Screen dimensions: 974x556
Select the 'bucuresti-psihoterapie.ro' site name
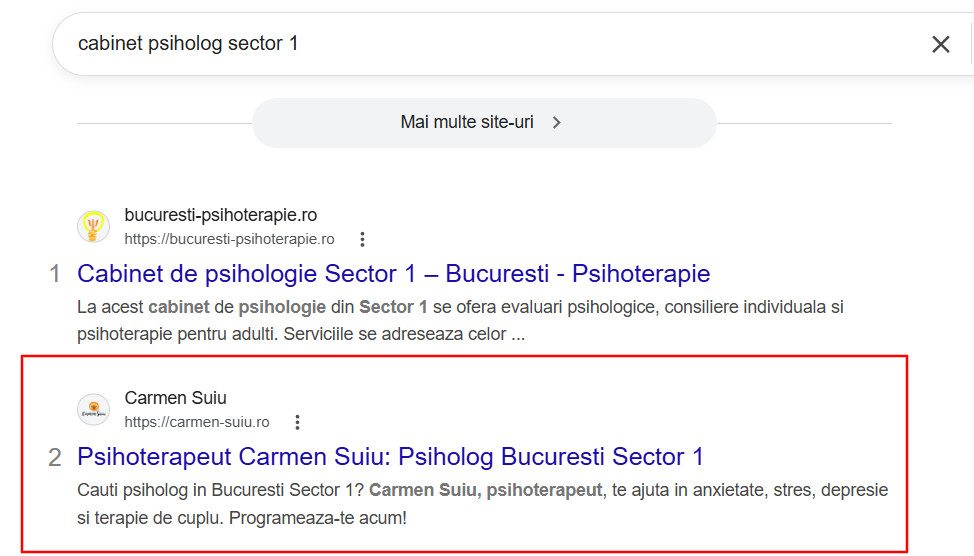(221, 215)
